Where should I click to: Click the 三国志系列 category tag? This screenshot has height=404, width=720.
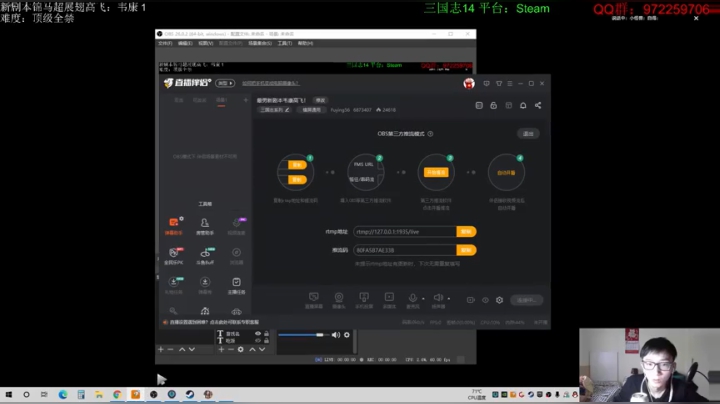tap(275, 110)
